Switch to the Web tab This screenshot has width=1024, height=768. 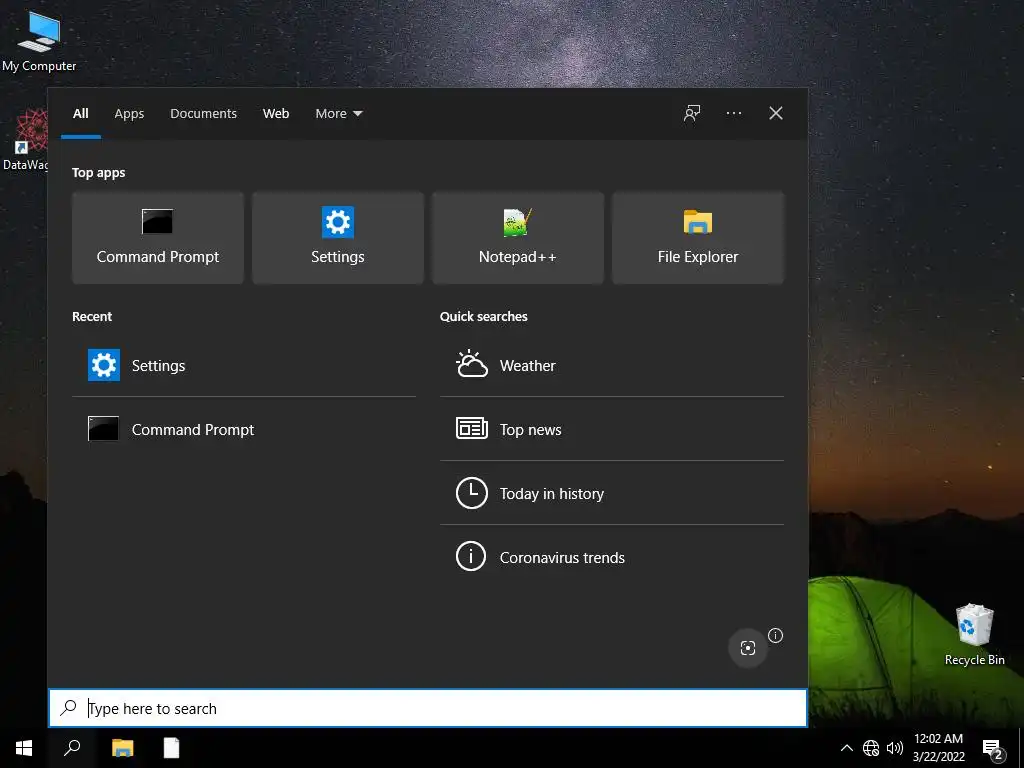point(276,114)
